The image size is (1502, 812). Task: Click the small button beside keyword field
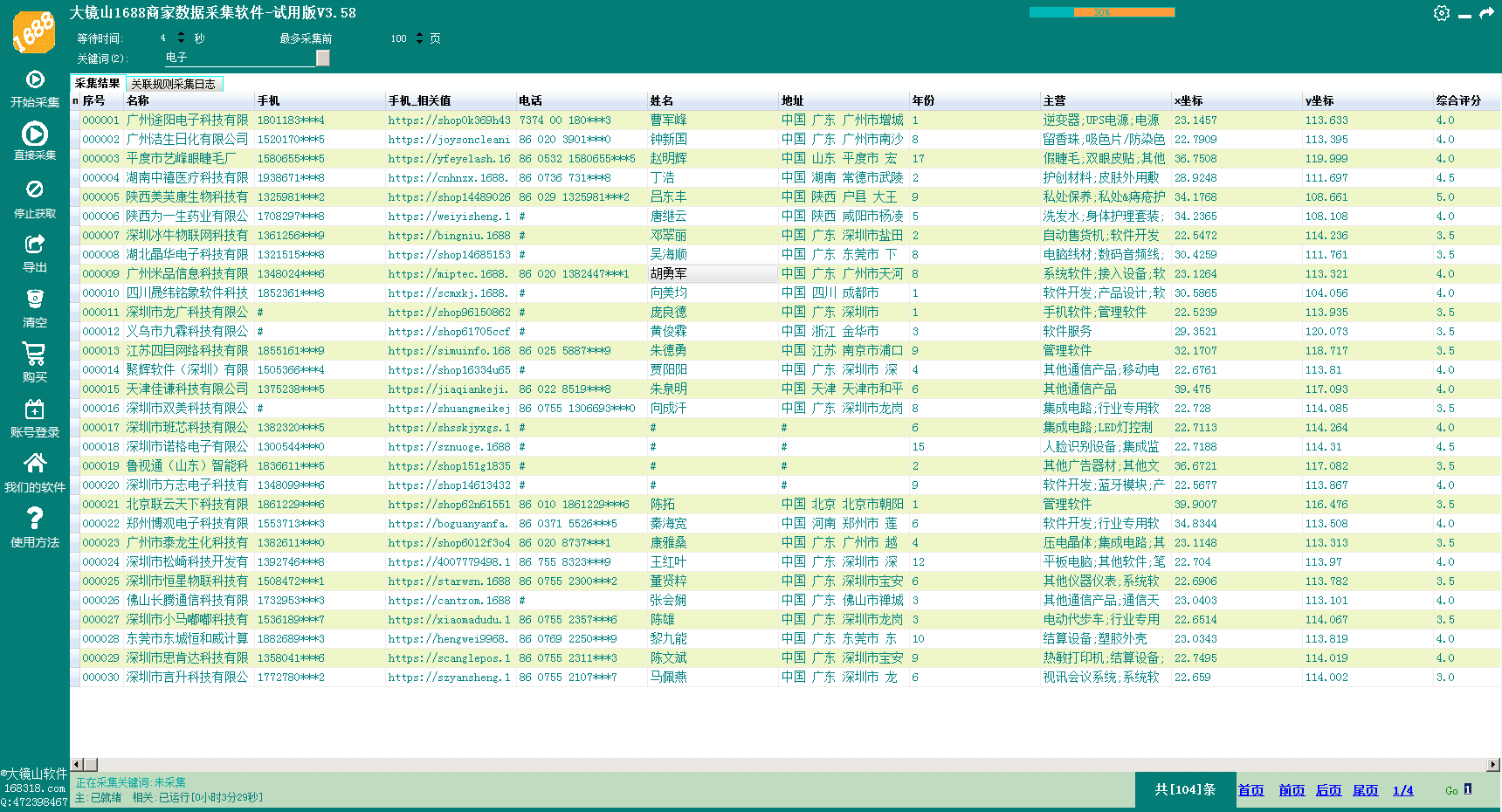[323, 58]
